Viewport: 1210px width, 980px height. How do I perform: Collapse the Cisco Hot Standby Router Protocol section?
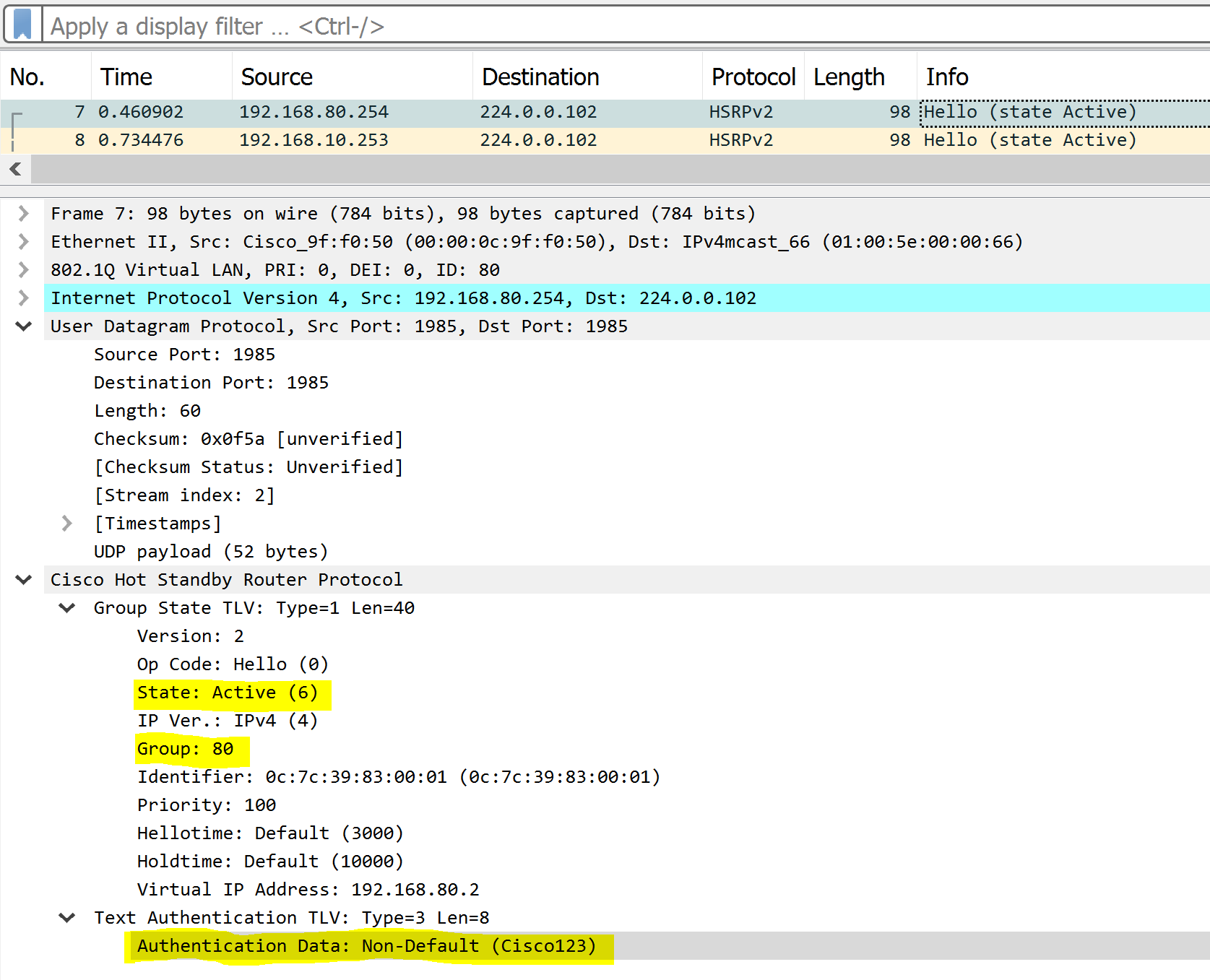[23, 580]
